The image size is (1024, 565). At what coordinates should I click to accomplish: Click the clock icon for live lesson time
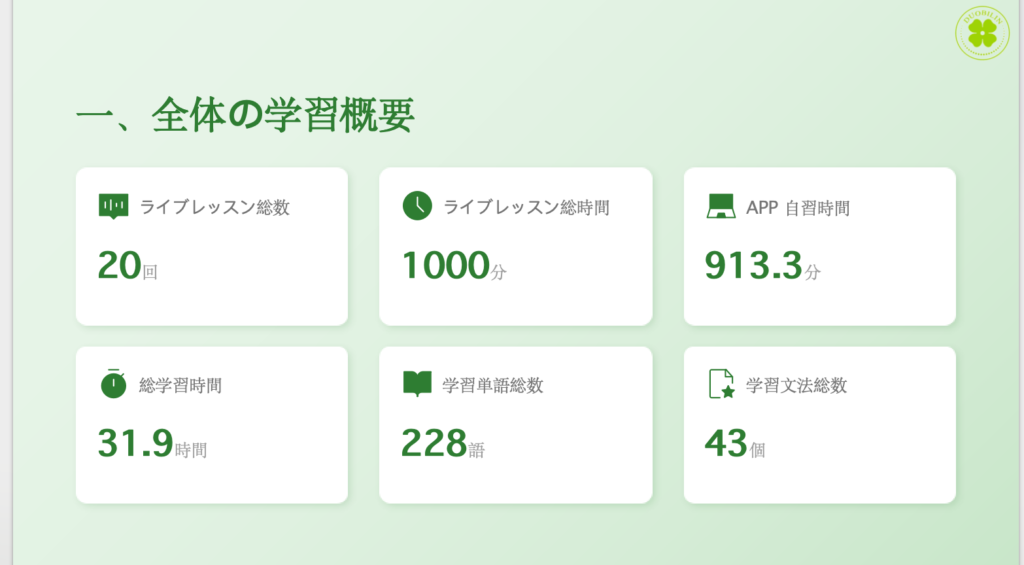click(417, 206)
